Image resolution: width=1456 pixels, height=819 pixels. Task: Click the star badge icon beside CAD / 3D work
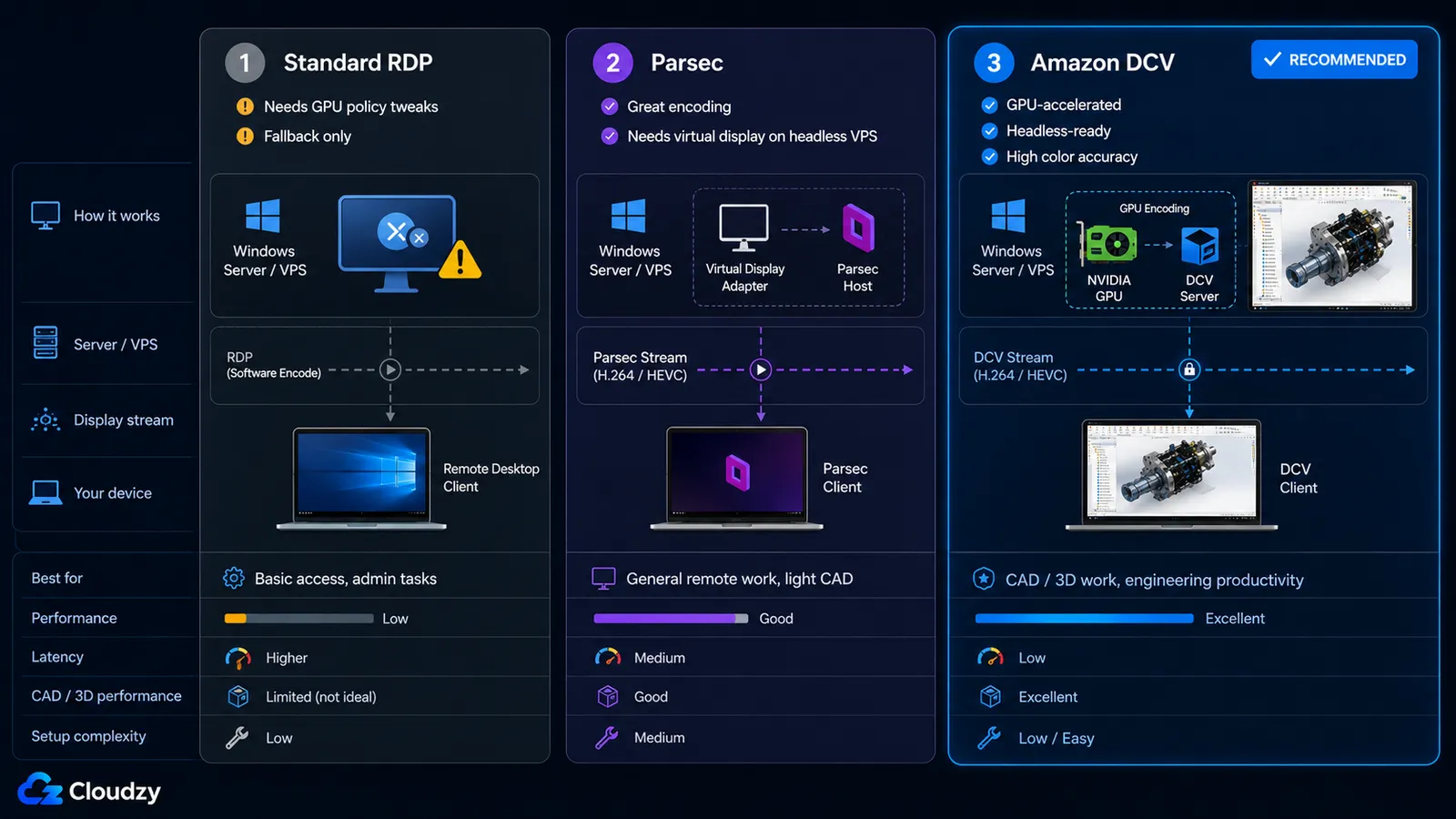[984, 579]
